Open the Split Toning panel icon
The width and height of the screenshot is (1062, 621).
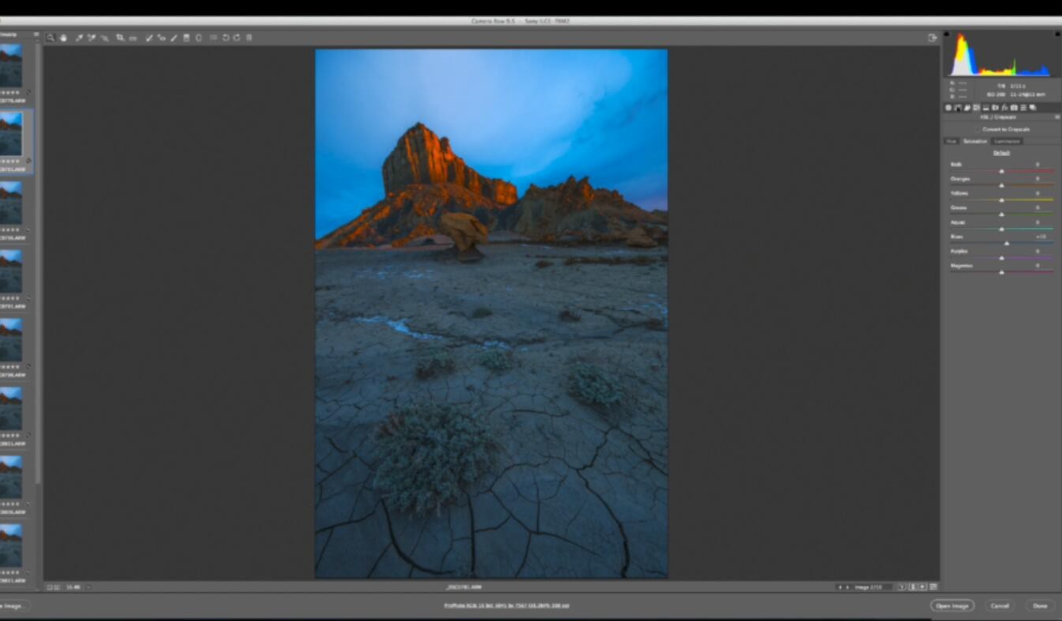[985, 108]
